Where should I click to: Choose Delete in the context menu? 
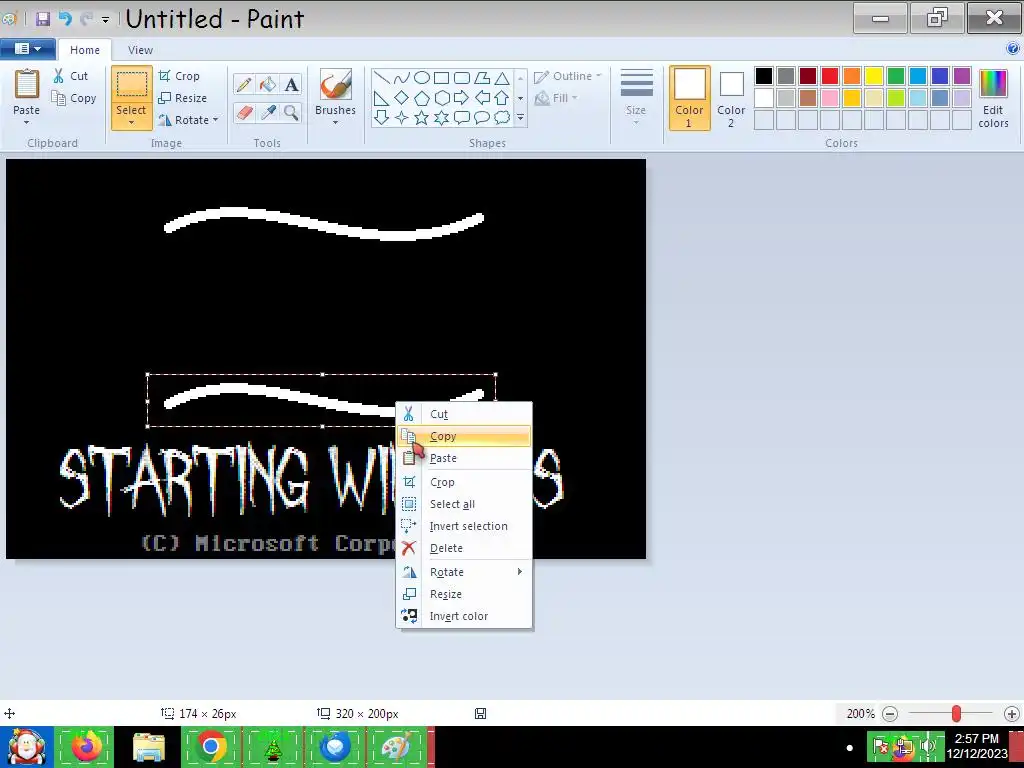[x=464, y=549]
